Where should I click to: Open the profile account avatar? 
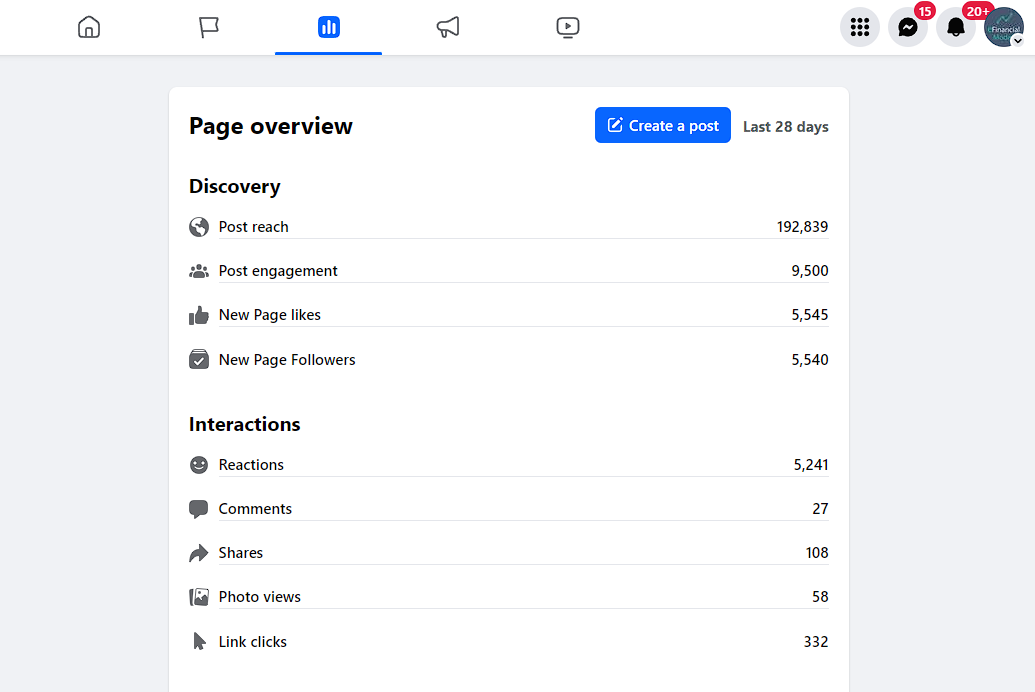pos(1003,27)
